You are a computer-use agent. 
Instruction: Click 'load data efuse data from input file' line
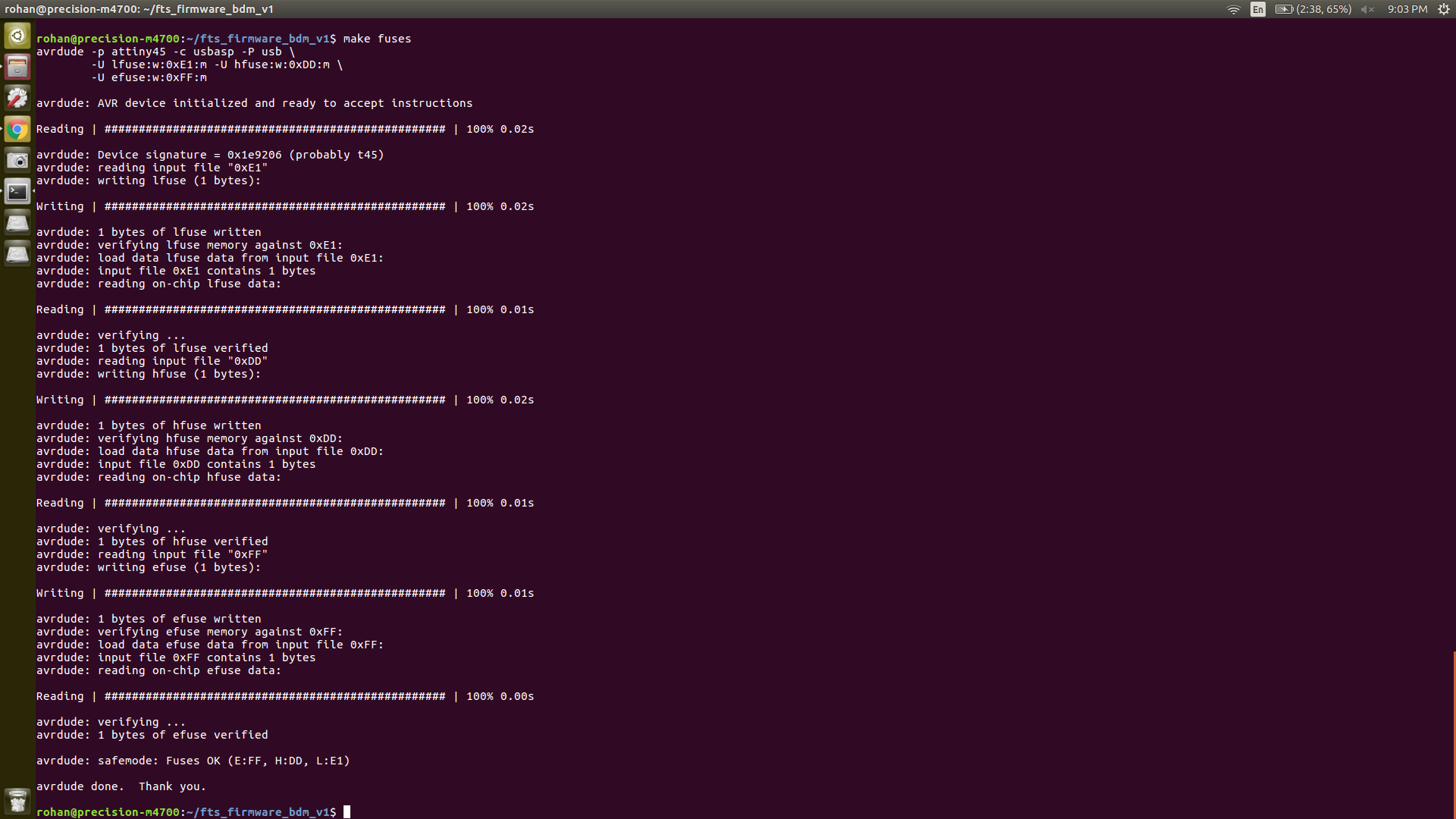210,645
